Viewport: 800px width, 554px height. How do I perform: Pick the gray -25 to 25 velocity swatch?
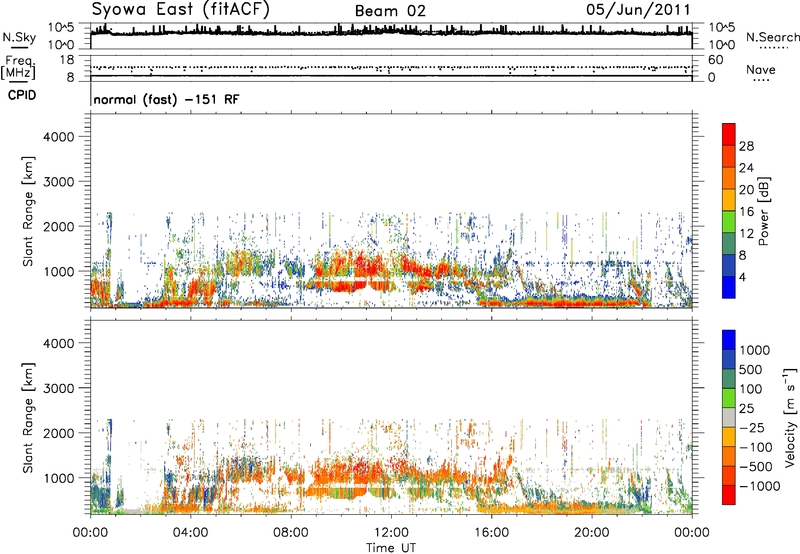click(729, 418)
